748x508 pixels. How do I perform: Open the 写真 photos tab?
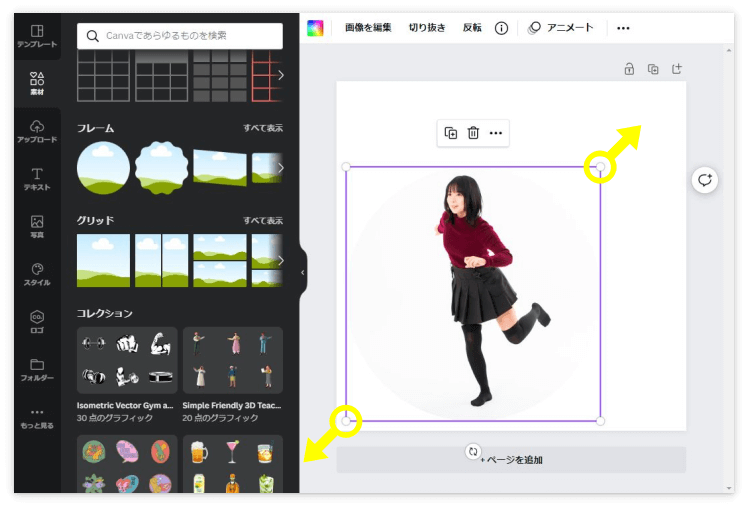pos(37,227)
